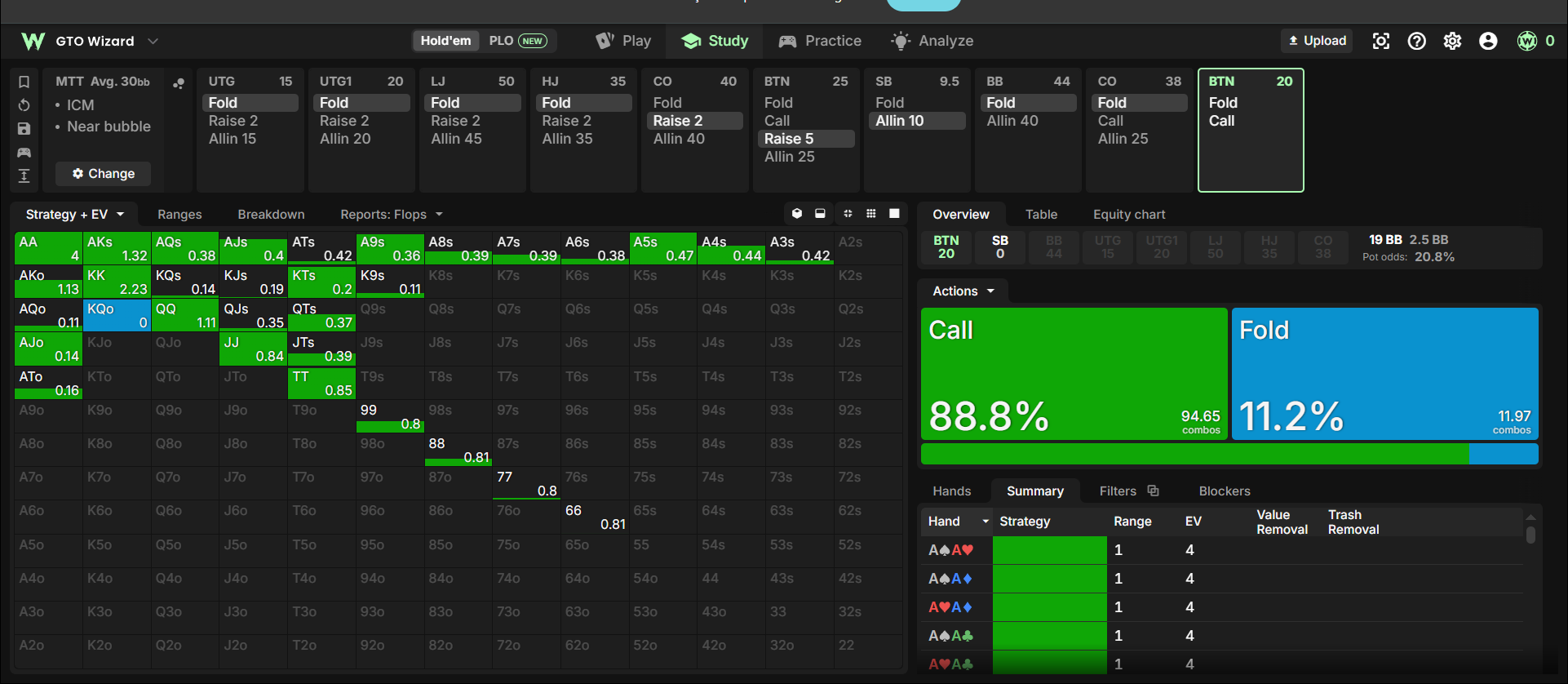Open settings gear in top bar
1568x684 pixels.
(1453, 41)
